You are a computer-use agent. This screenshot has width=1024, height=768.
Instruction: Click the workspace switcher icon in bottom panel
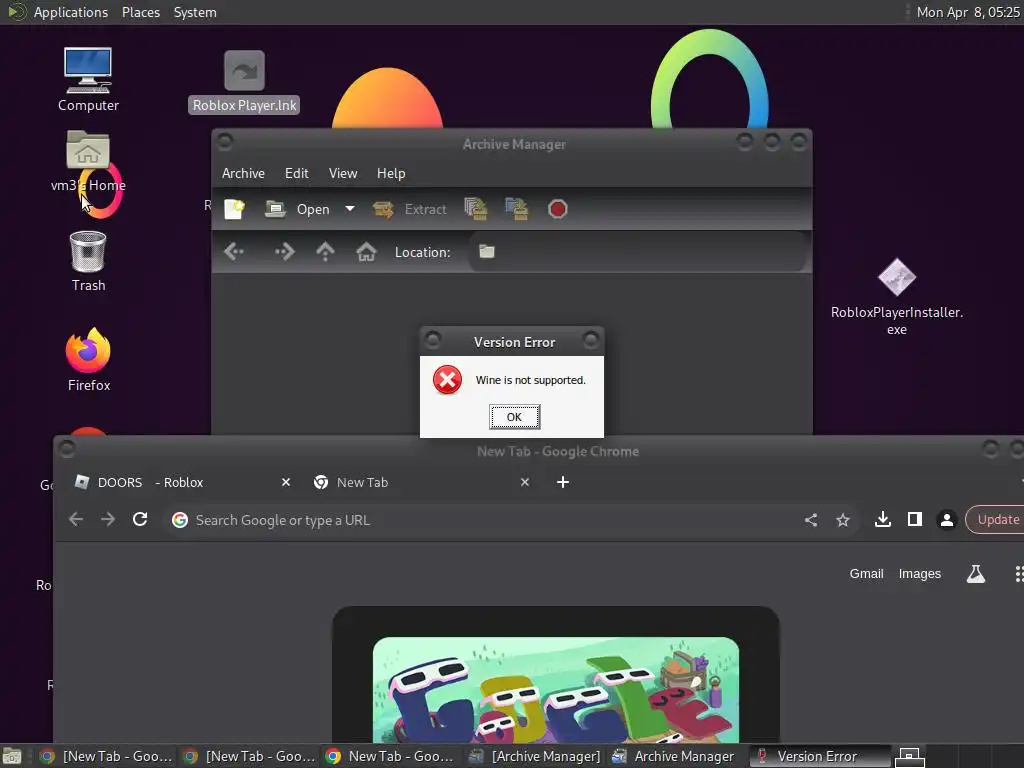tap(908, 756)
